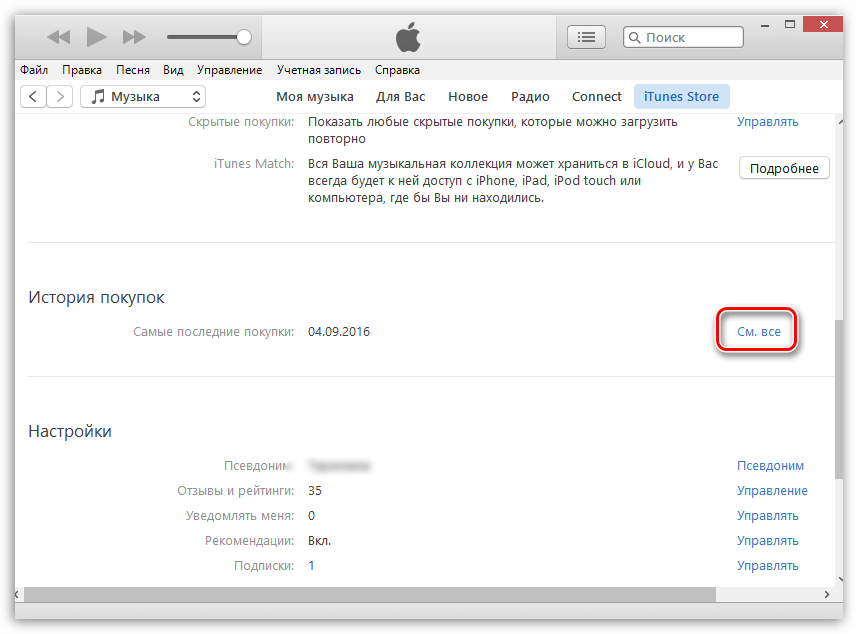Click the Псевдоним edit link

pos(770,466)
